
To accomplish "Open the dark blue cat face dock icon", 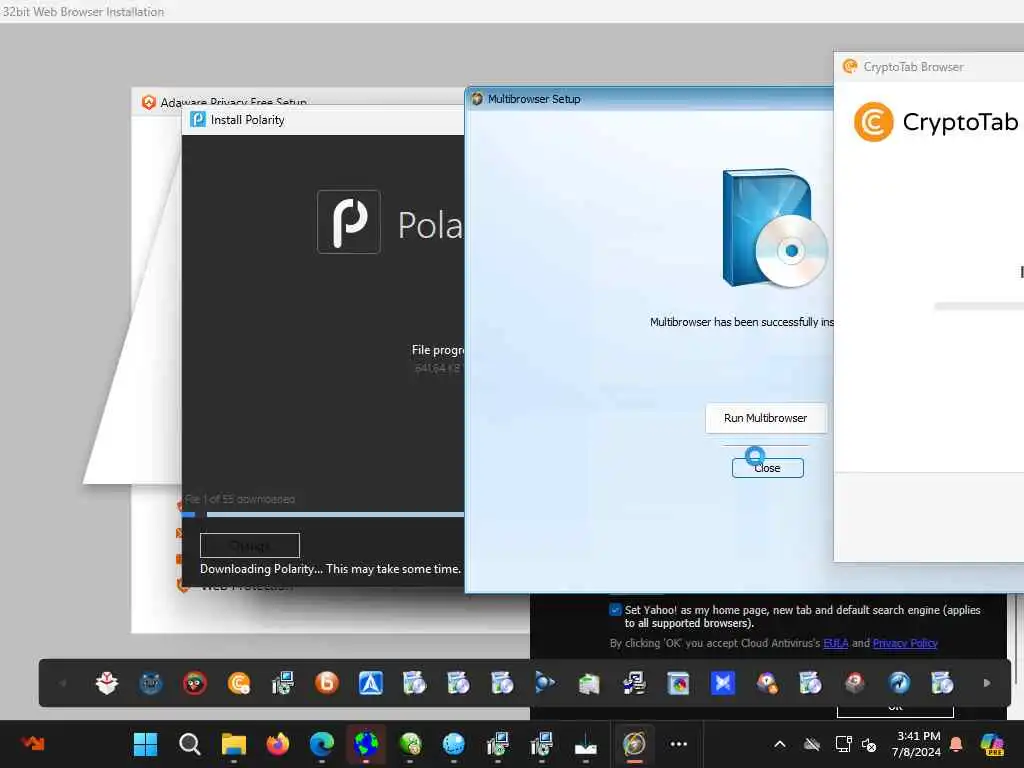I will [151, 683].
